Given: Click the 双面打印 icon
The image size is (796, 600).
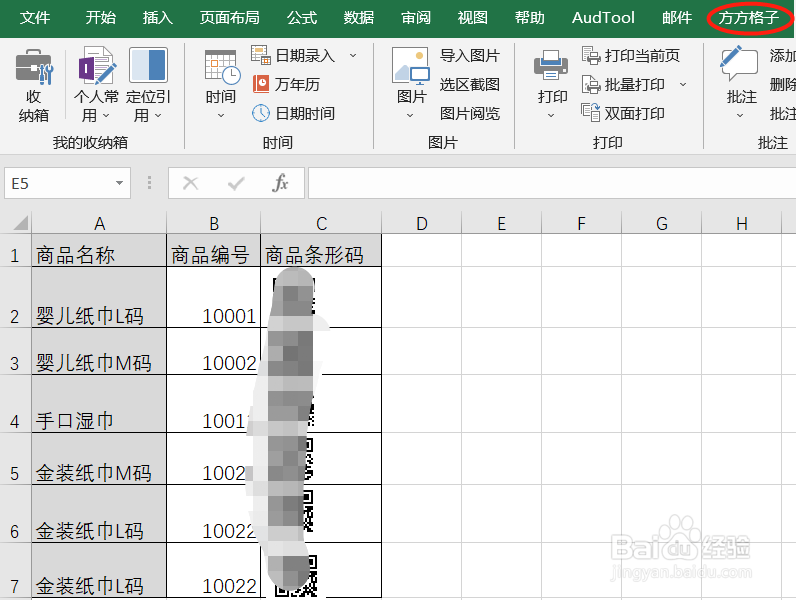Looking at the screenshot, I should [x=591, y=113].
